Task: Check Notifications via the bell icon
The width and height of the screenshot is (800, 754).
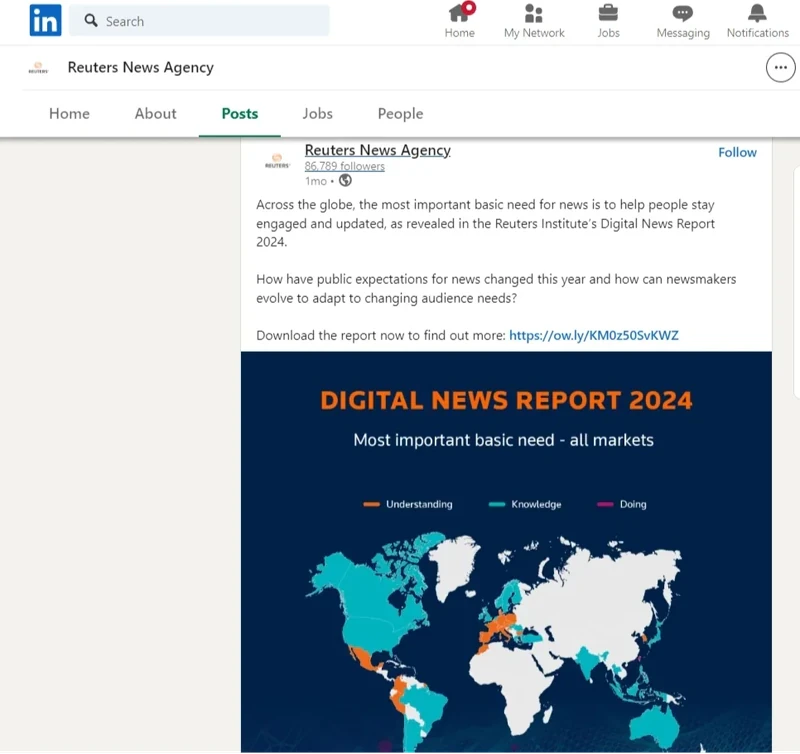Action: pyautogui.click(x=757, y=14)
